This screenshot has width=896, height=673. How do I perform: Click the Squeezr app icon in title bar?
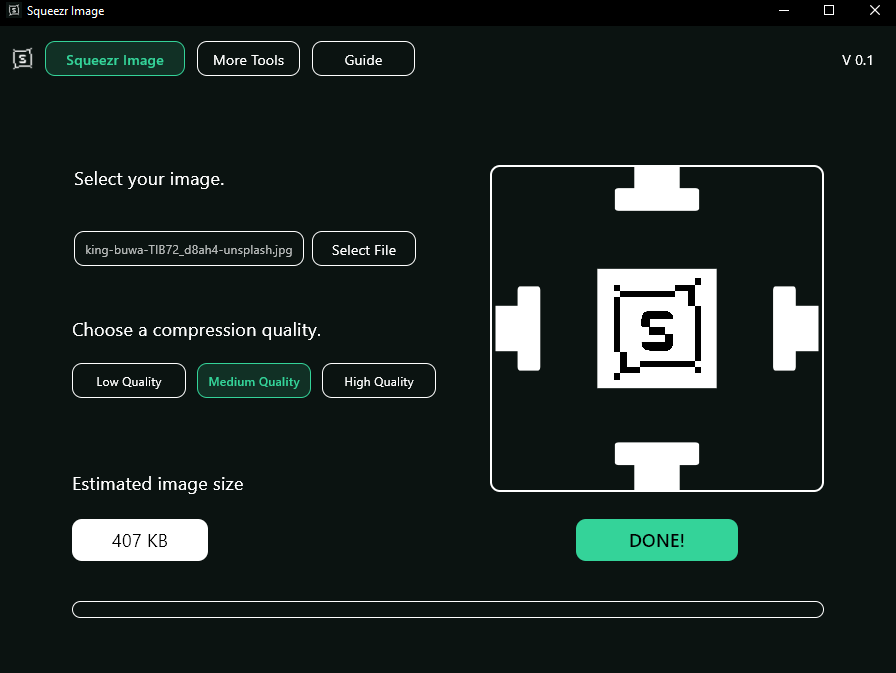click(x=14, y=10)
